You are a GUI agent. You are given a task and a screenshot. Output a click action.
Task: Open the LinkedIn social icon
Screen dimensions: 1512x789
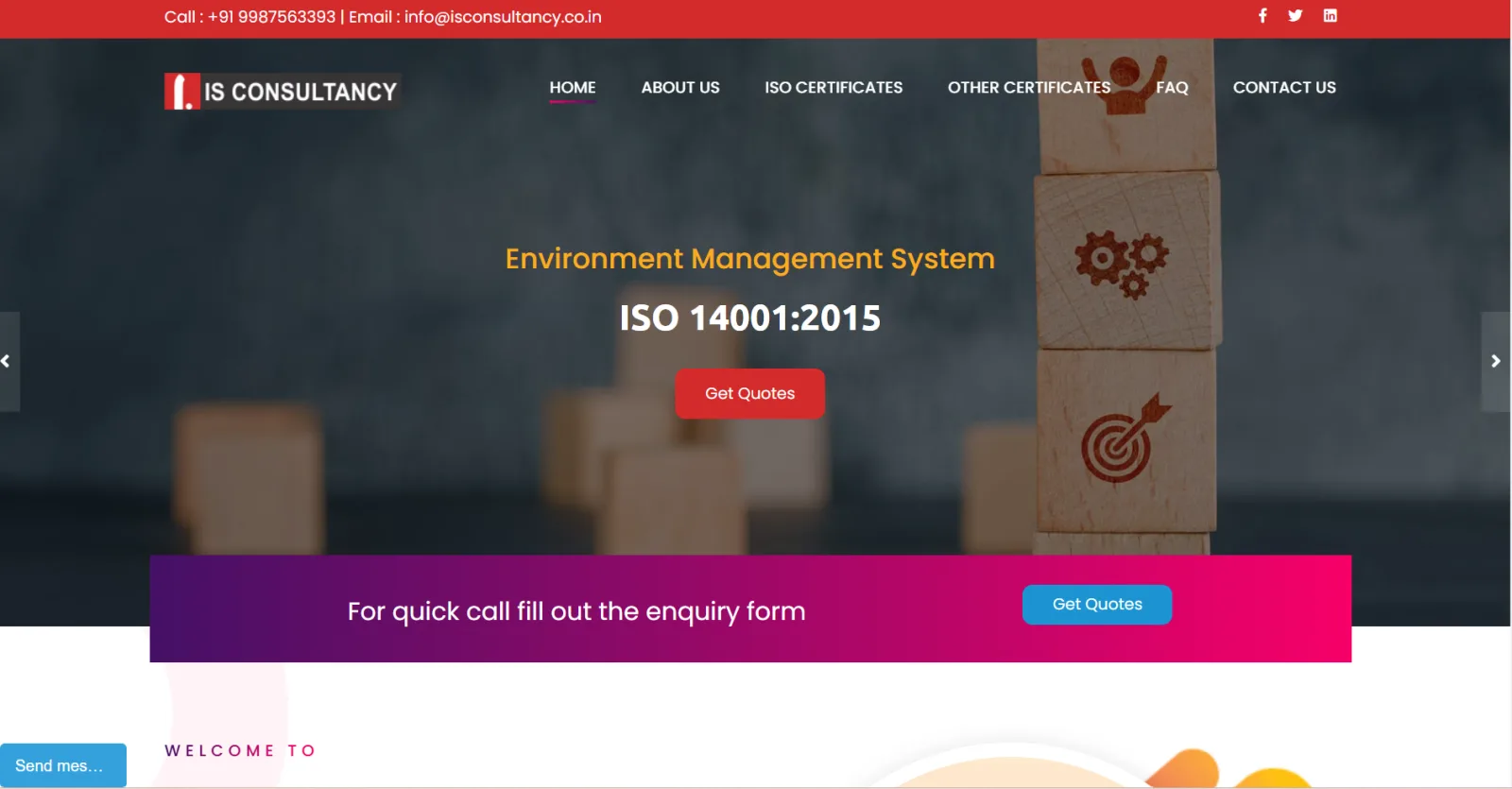pos(1330,15)
